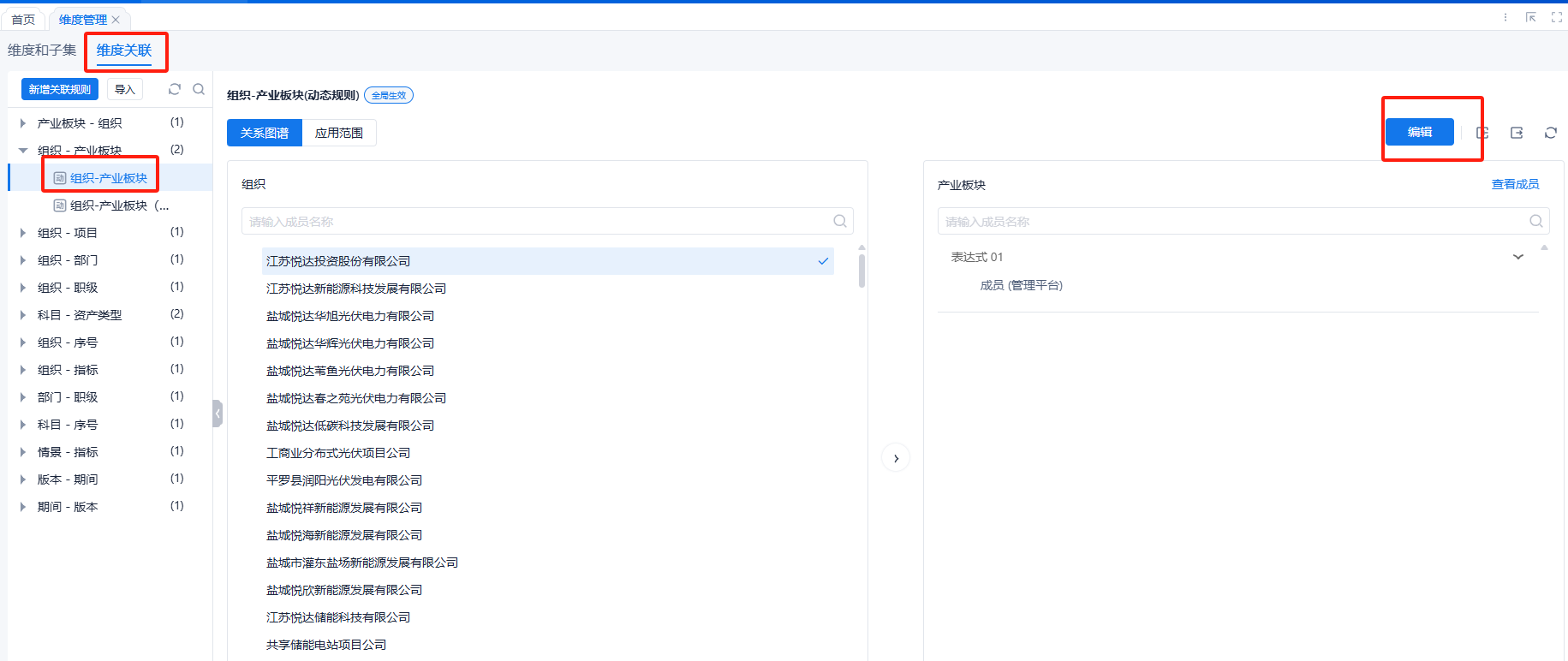Image resolution: width=1568 pixels, height=661 pixels.
Task: Refresh the relationship graph at top right
Action: [1551, 133]
